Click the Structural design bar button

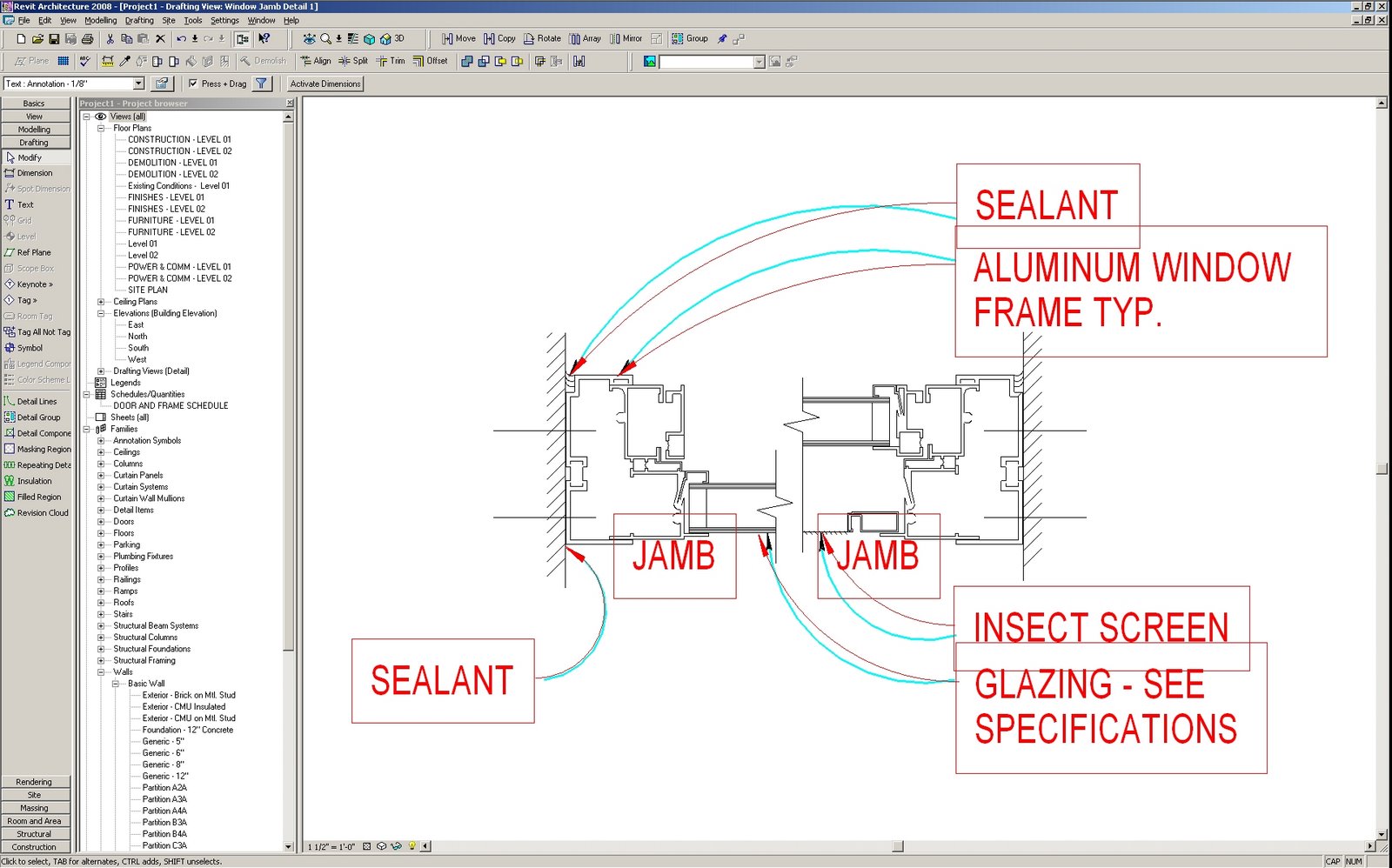35,834
